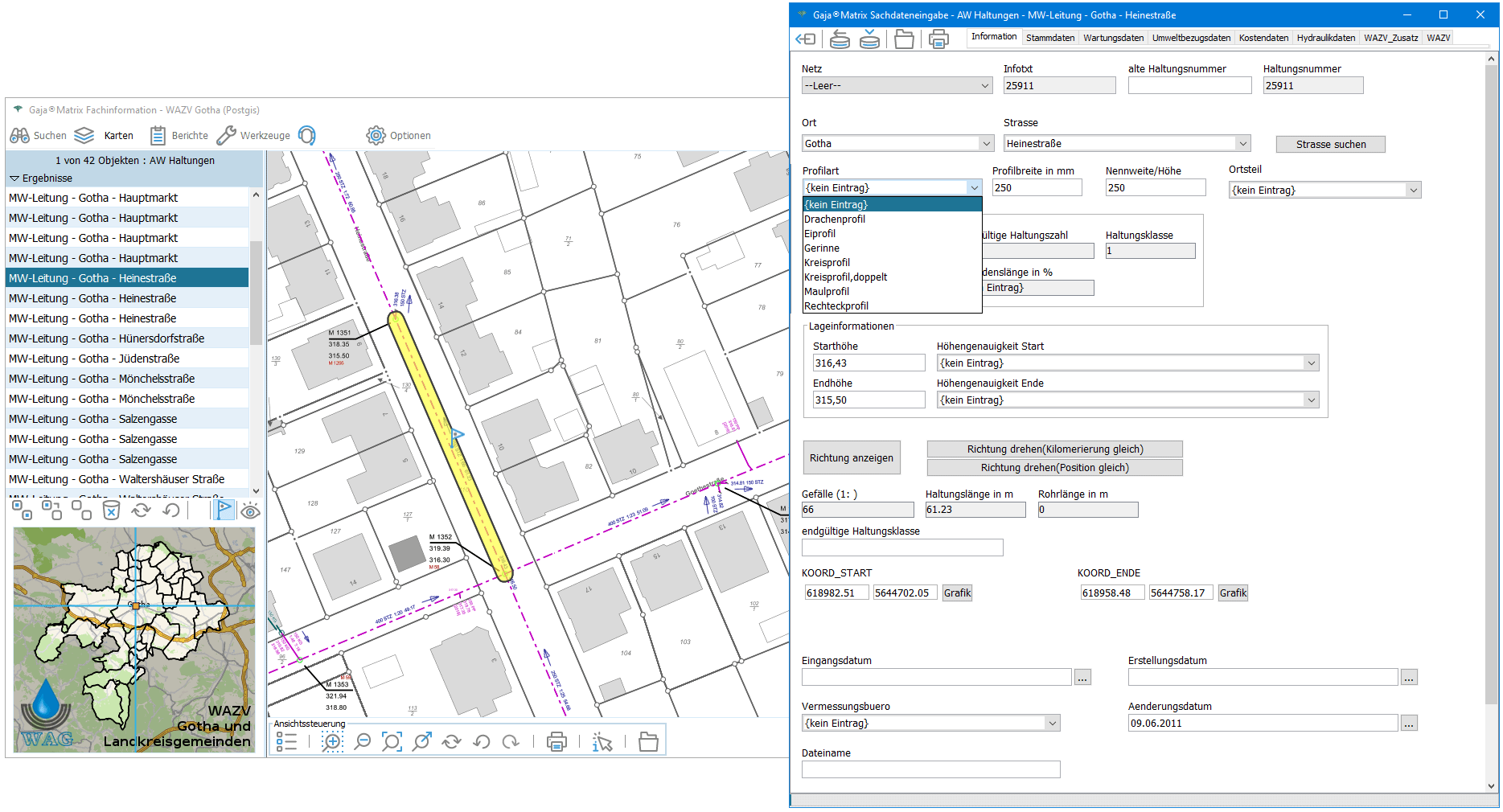Screen dimensions: 1503x812
Task: Click the Richtung anzeigen button
Action: pyautogui.click(x=851, y=458)
